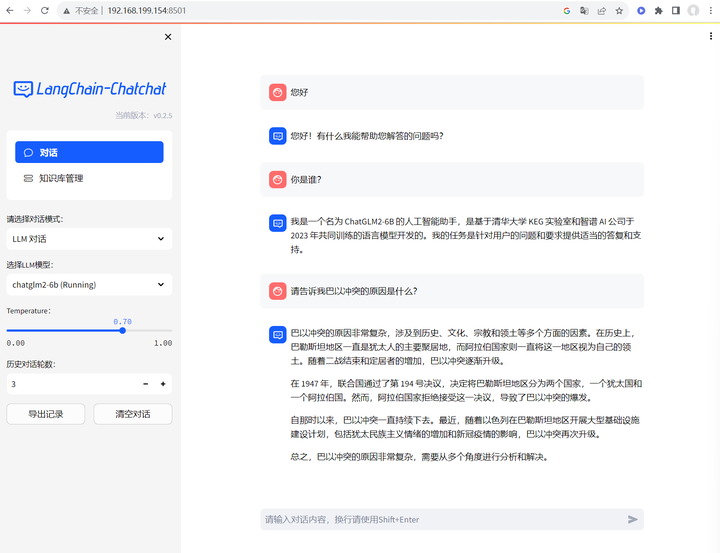Toggle the browser side panel
Viewport: 720px width, 553px height.
tap(675, 11)
